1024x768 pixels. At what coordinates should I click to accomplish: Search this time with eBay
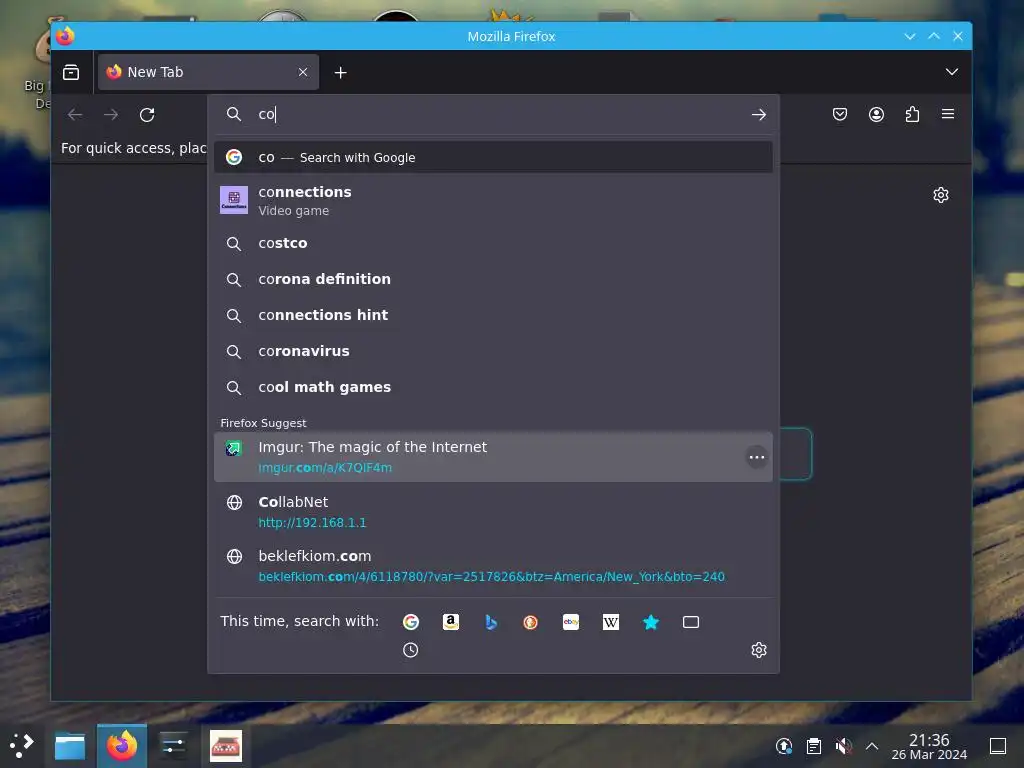tap(571, 622)
